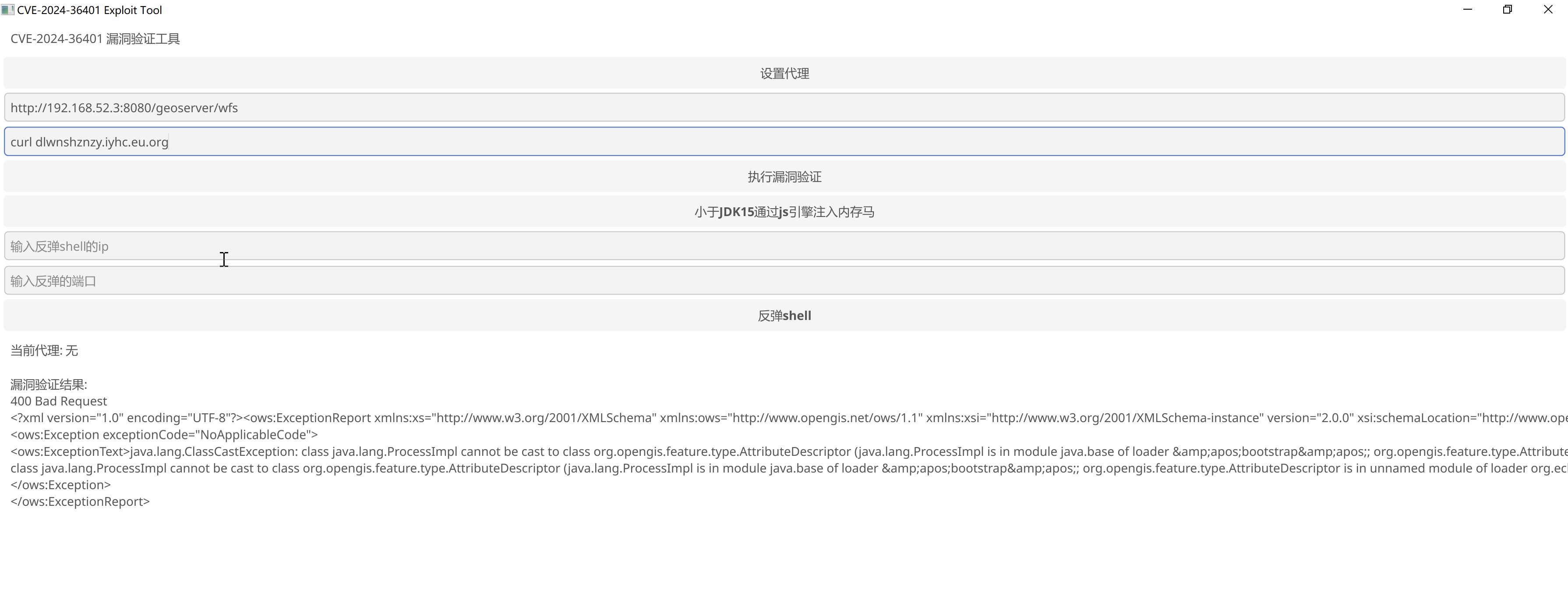Restore the window size
Viewport: 1568px width, 604px height.
1508,9
